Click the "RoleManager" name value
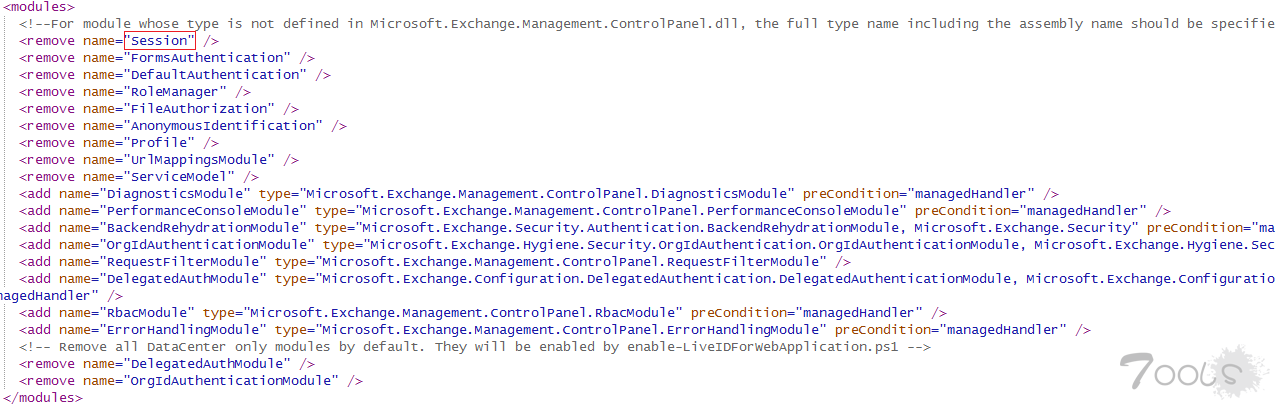1275x405 pixels. pos(175,92)
